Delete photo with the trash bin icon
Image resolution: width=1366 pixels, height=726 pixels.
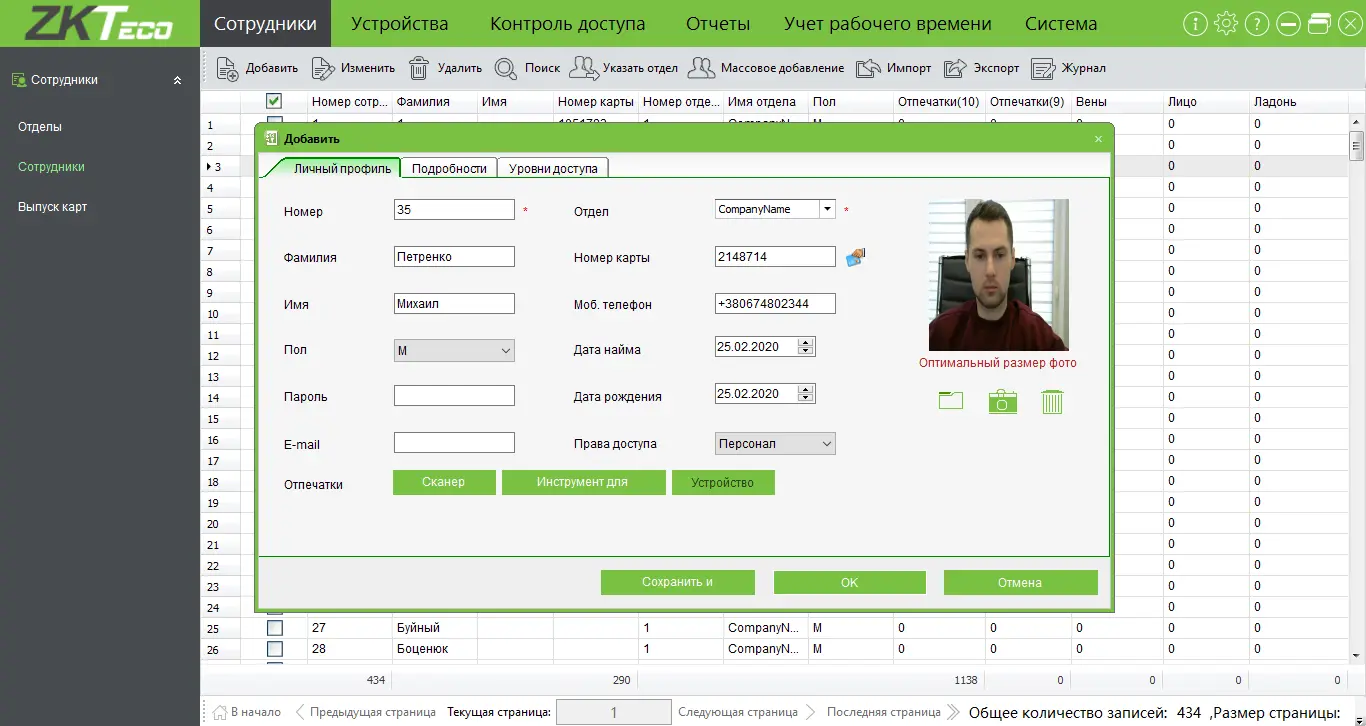pyautogui.click(x=1053, y=401)
